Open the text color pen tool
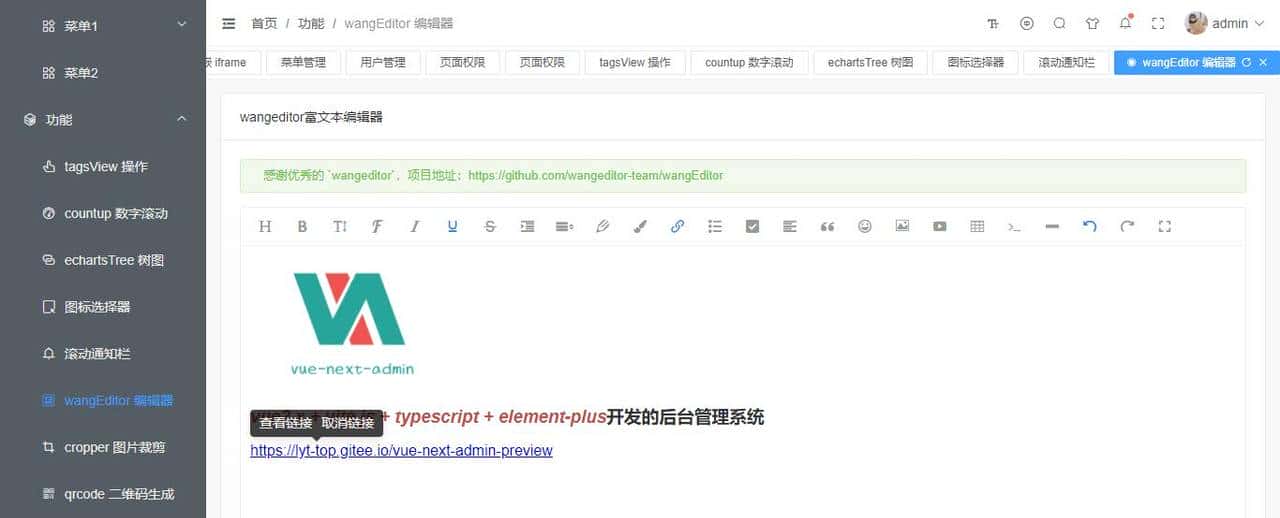The height and width of the screenshot is (518, 1280). tap(602, 227)
